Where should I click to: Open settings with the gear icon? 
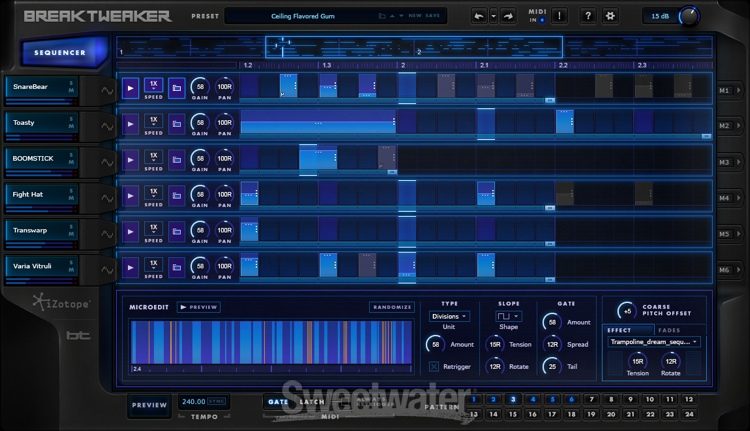click(610, 16)
